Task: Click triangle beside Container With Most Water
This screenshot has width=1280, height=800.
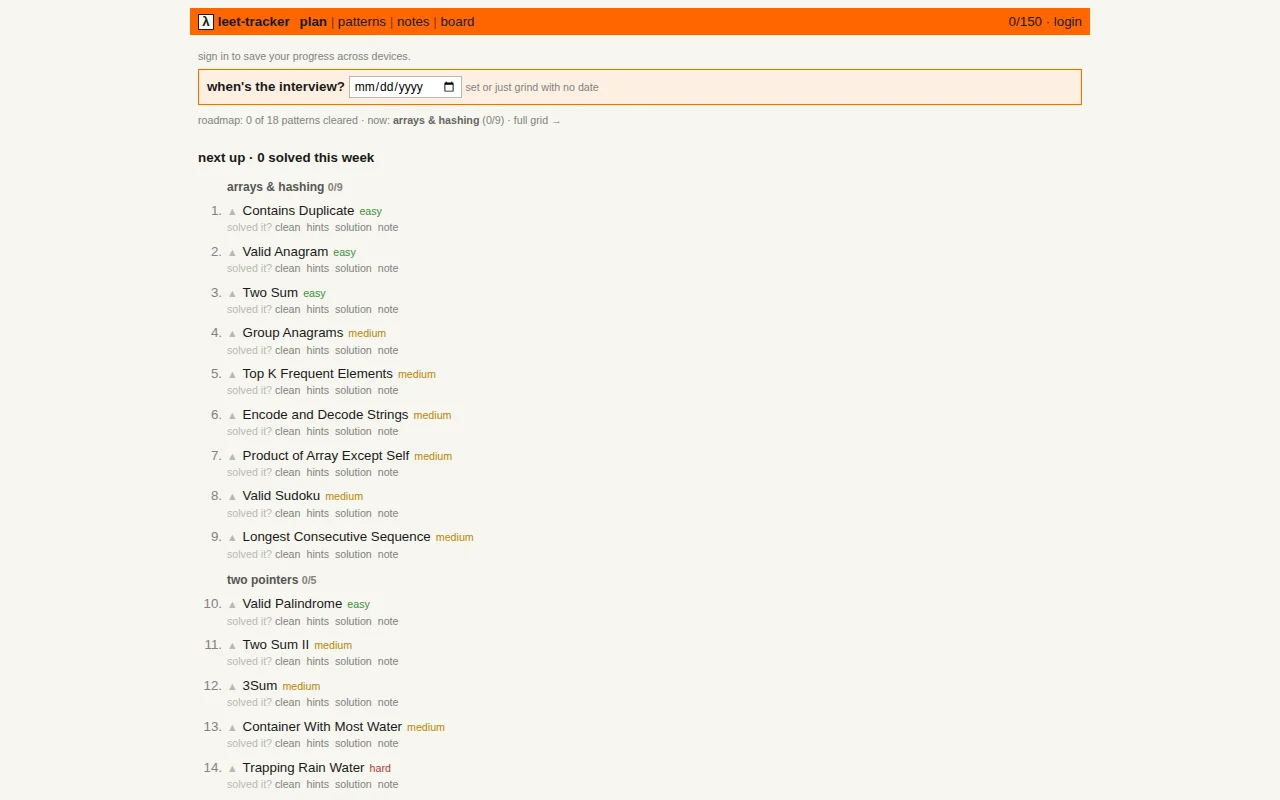Action: 232,728
